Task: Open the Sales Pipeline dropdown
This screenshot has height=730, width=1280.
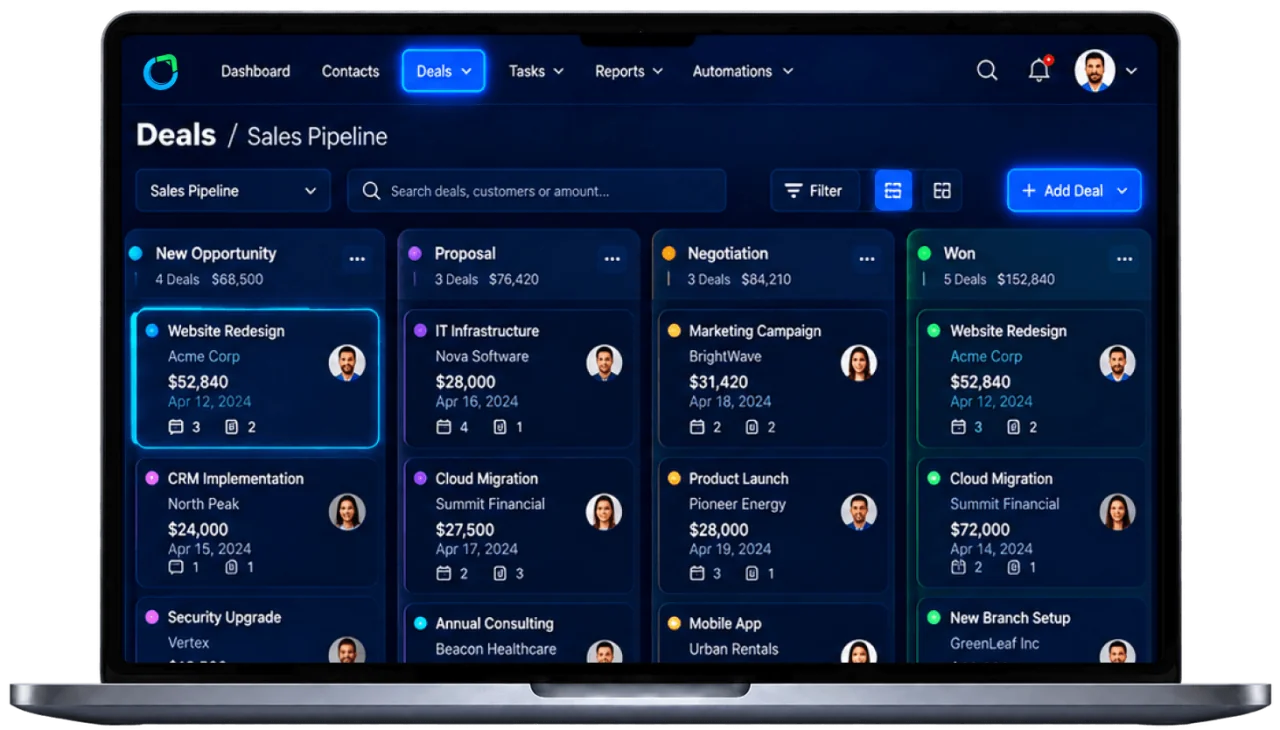Action: coord(233,190)
